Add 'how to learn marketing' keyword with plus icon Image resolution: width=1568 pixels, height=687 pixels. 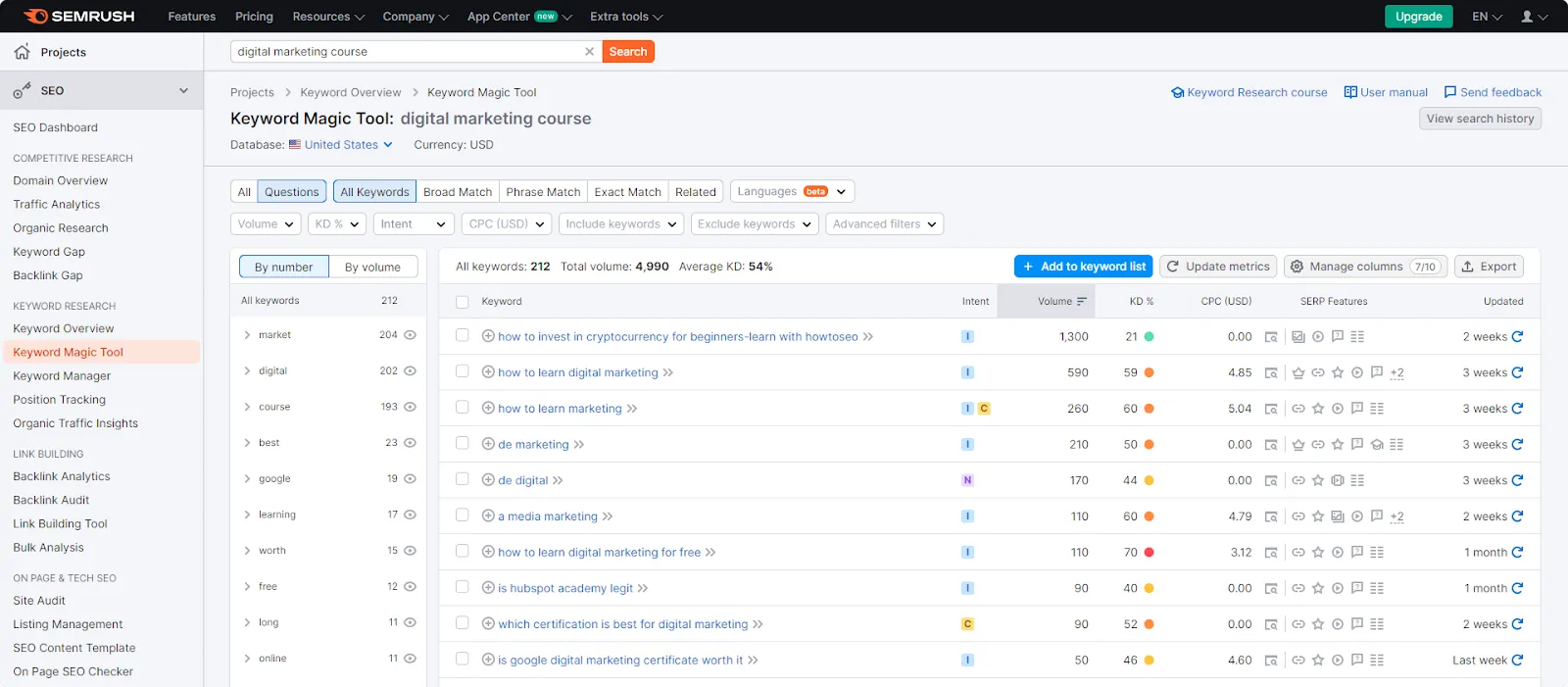(488, 408)
